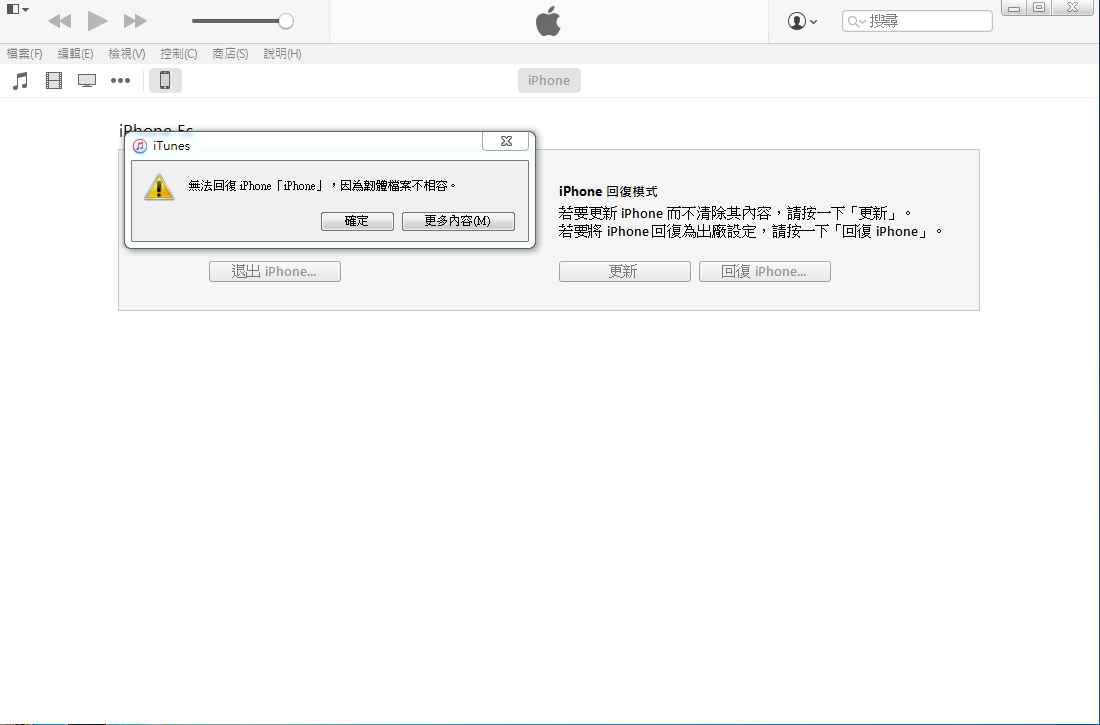Close the iTunes error dialog

pos(506,141)
